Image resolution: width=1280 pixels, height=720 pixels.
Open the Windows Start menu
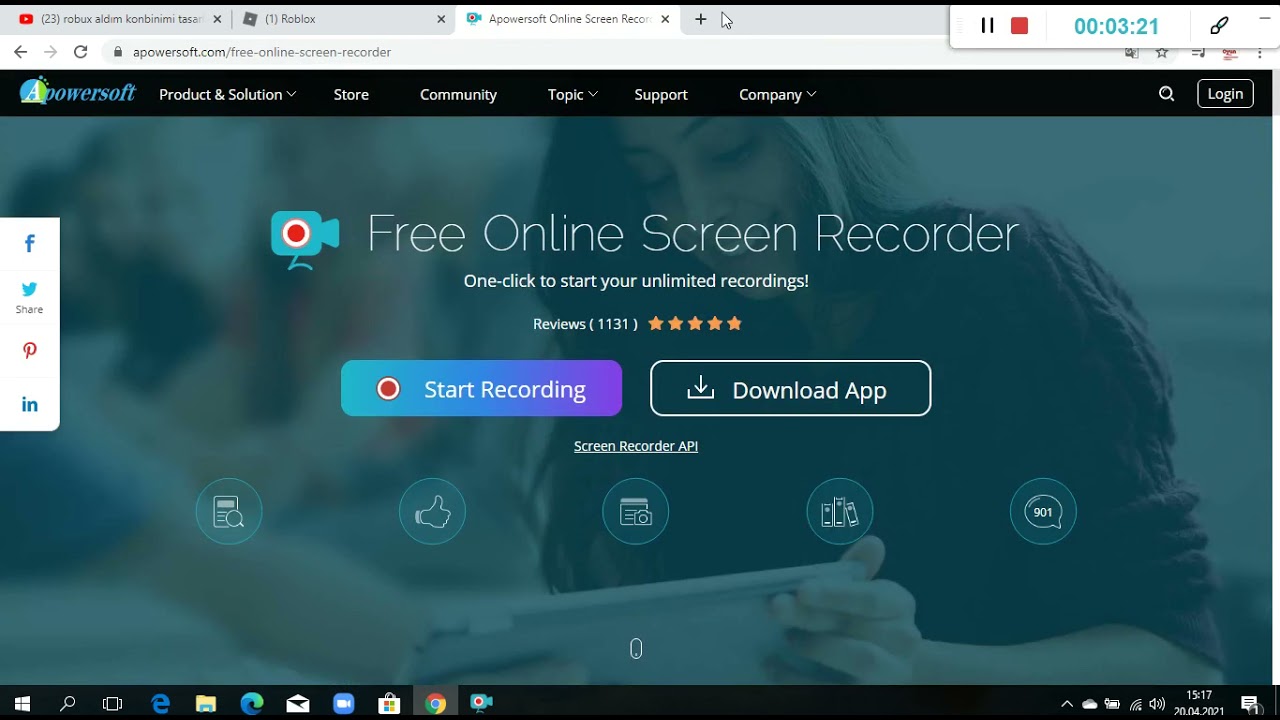click(x=22, y=703)
